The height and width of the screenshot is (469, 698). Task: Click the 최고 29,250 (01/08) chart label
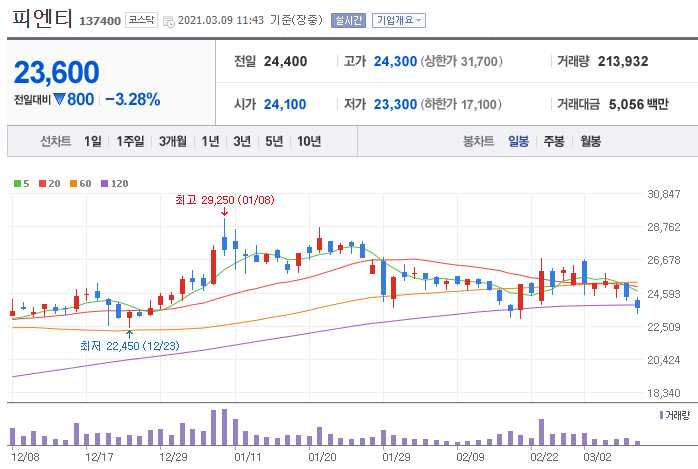(x=225, y=200)
